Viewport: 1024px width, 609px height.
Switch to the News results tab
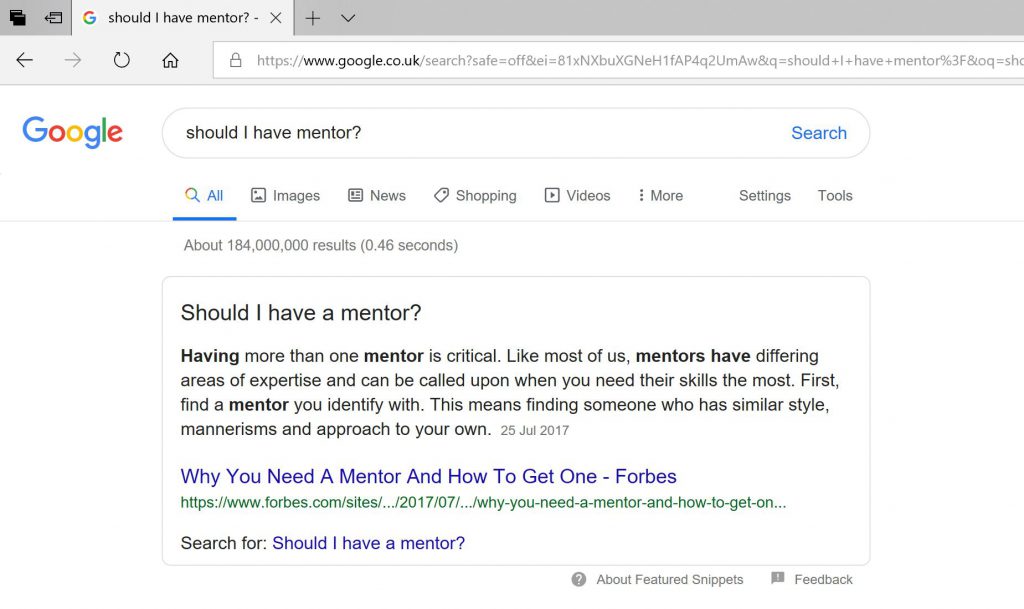(376, 196)
